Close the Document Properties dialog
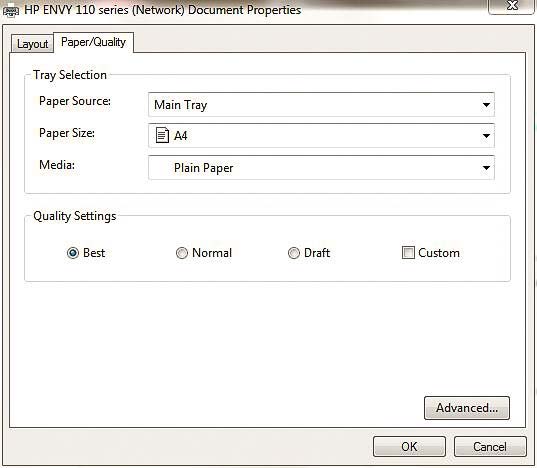The height and width of the screenshot is (468, 537). click(512, 6)
